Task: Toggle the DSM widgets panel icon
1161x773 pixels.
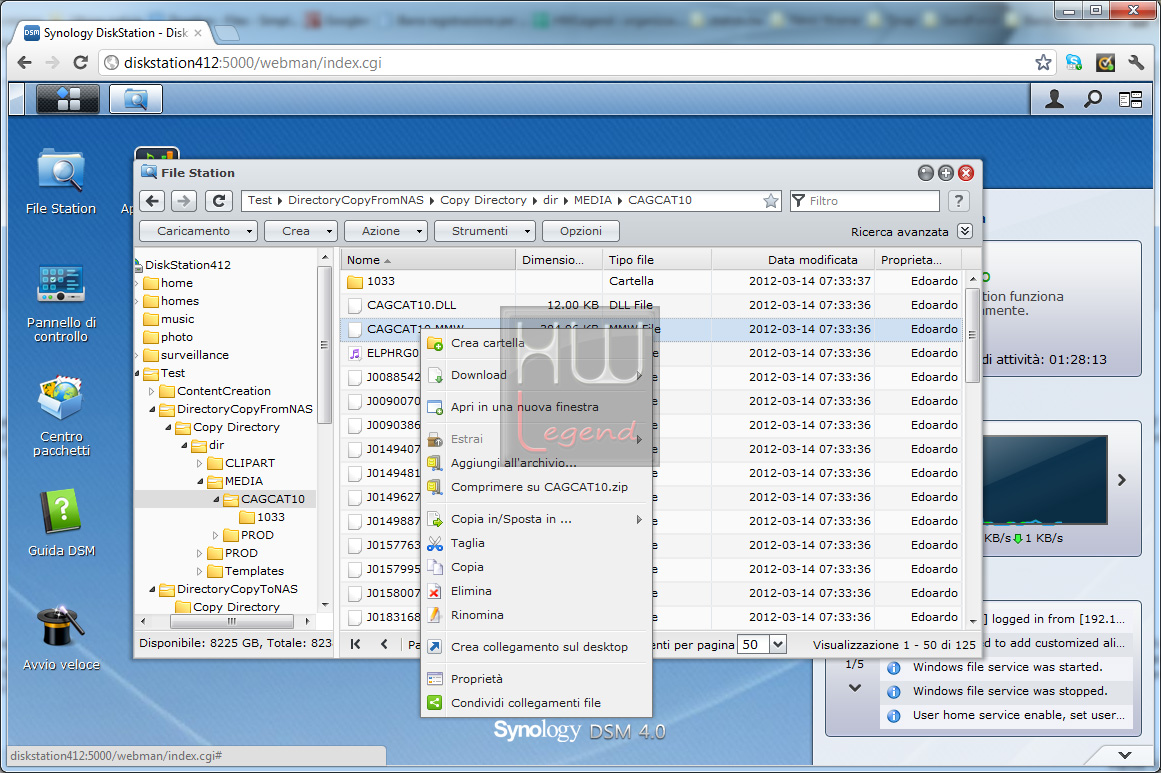Action: coord(1131,99)
